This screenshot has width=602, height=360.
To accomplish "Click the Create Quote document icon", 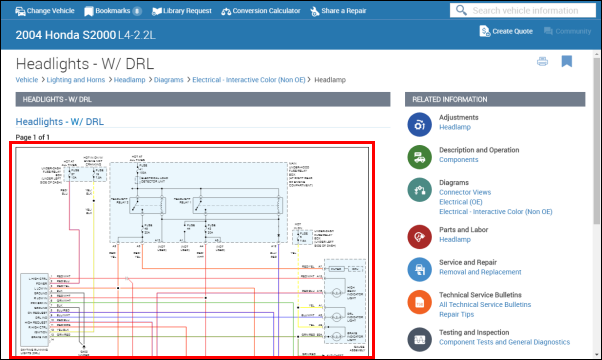I will click(x=485, y=31).
